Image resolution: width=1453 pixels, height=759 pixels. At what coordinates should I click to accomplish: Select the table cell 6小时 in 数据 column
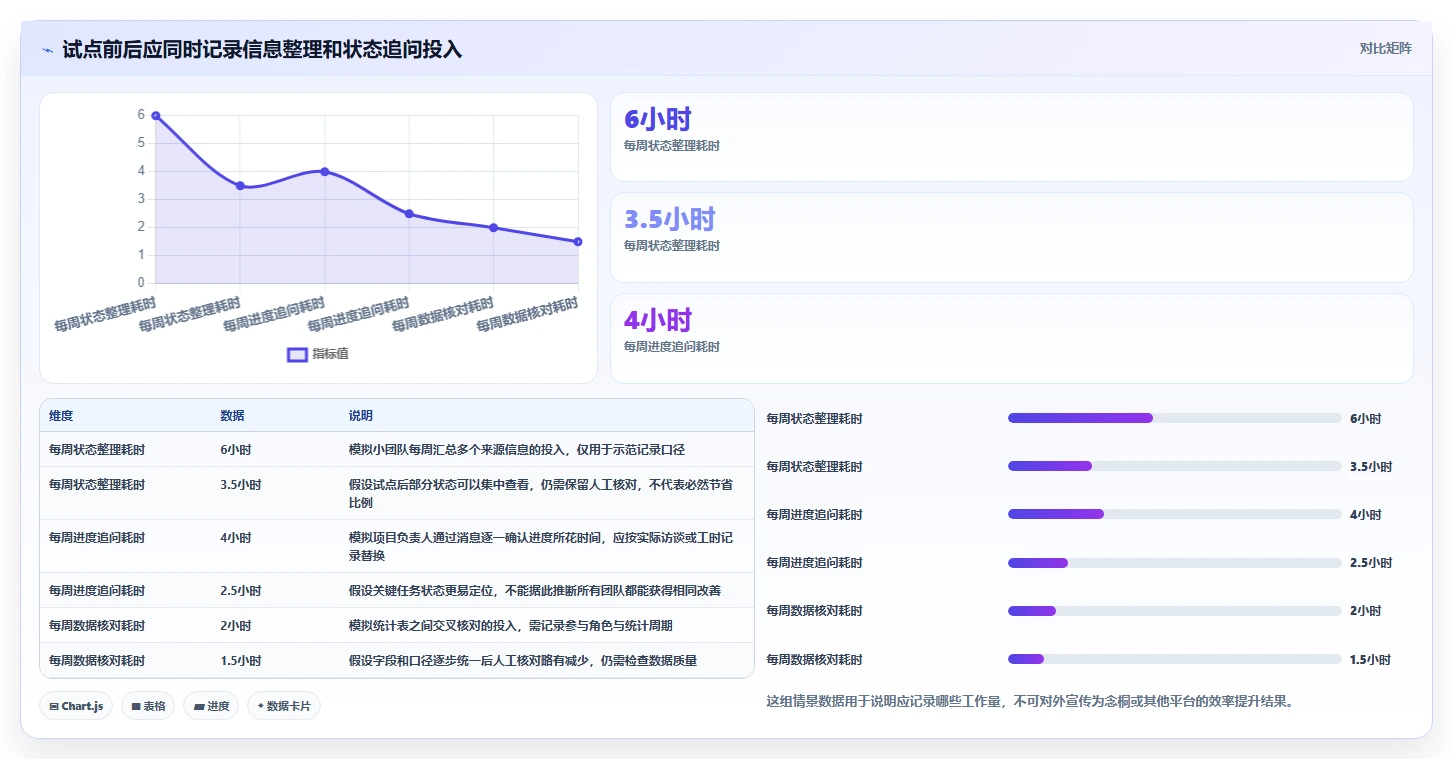coord(236,450)
